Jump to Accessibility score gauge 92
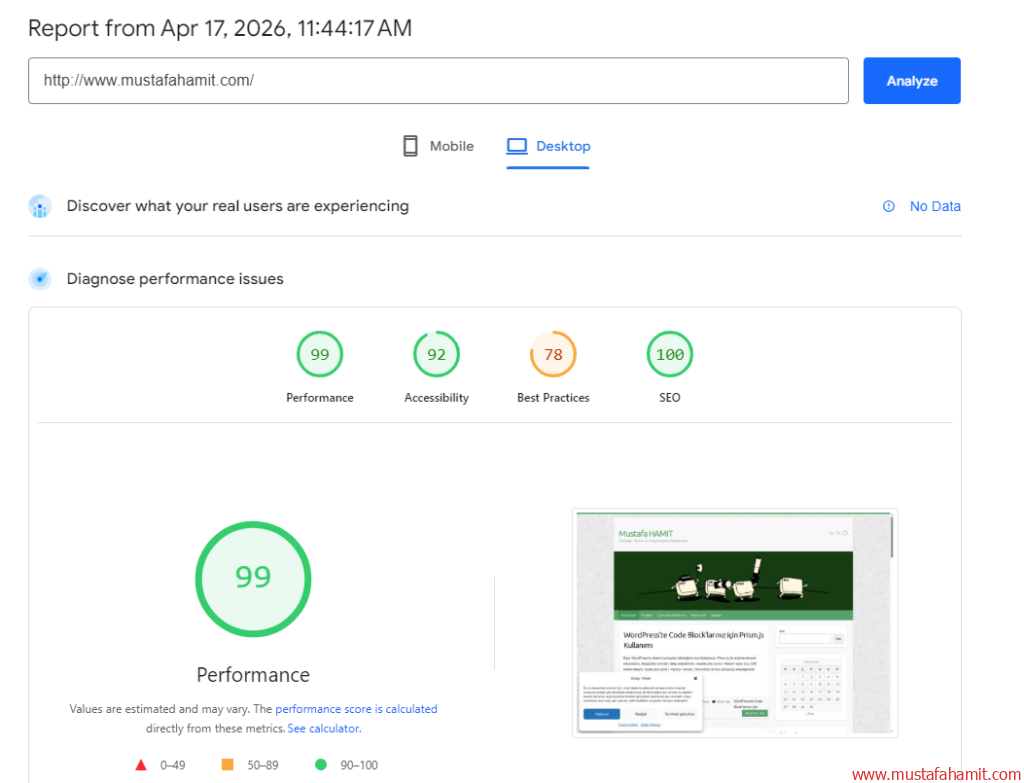 pyautogui.click(x=437, y=355)
